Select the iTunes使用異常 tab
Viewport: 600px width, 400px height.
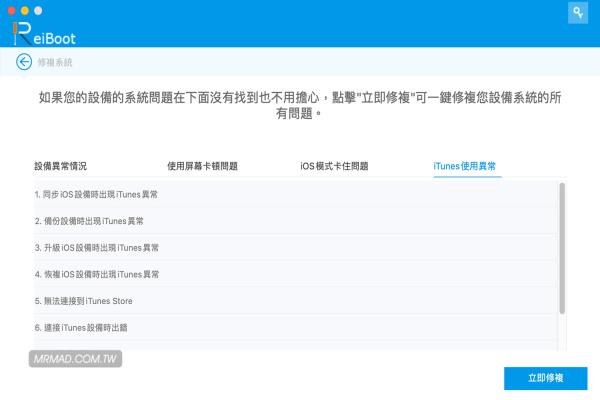tap(465, 166)
